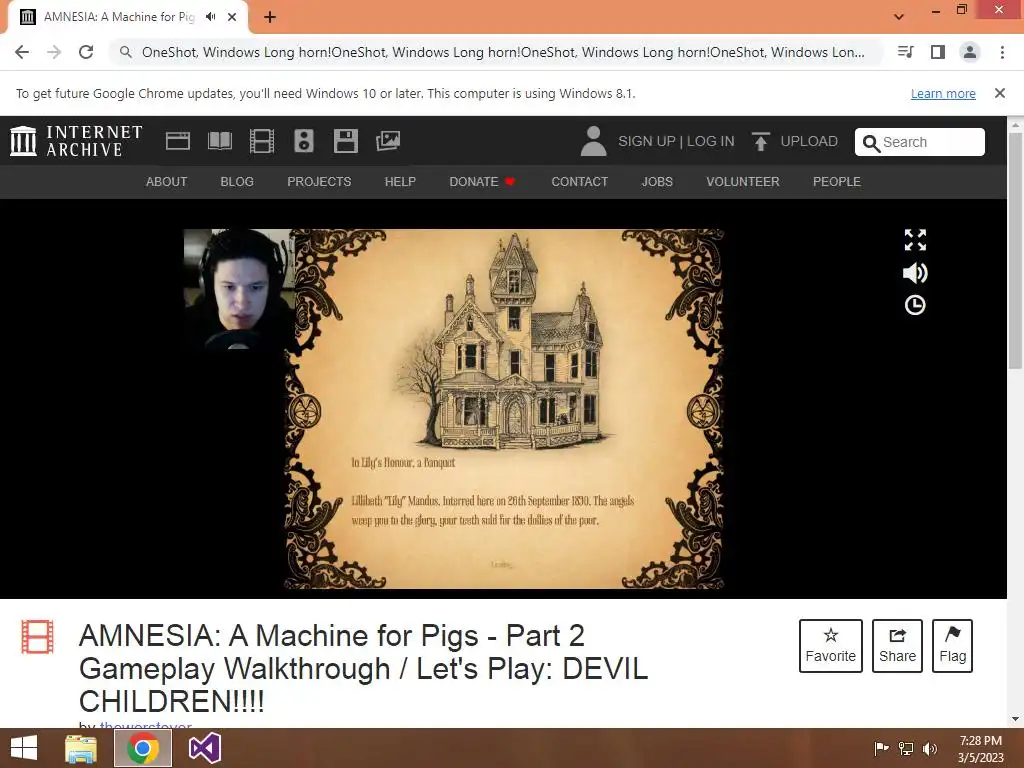
Task: Follow the Learn more link
Action: click(943, 93)
